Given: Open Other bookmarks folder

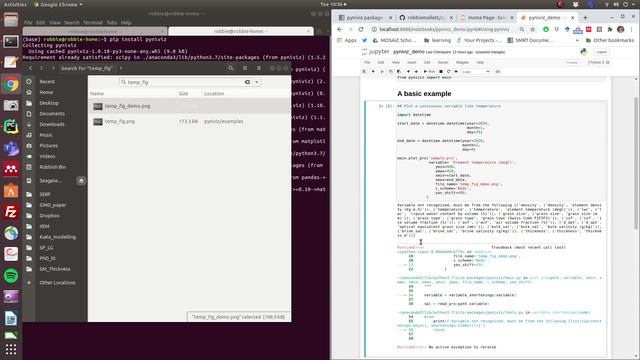Looking at the screenshot, I should point(609,40).
